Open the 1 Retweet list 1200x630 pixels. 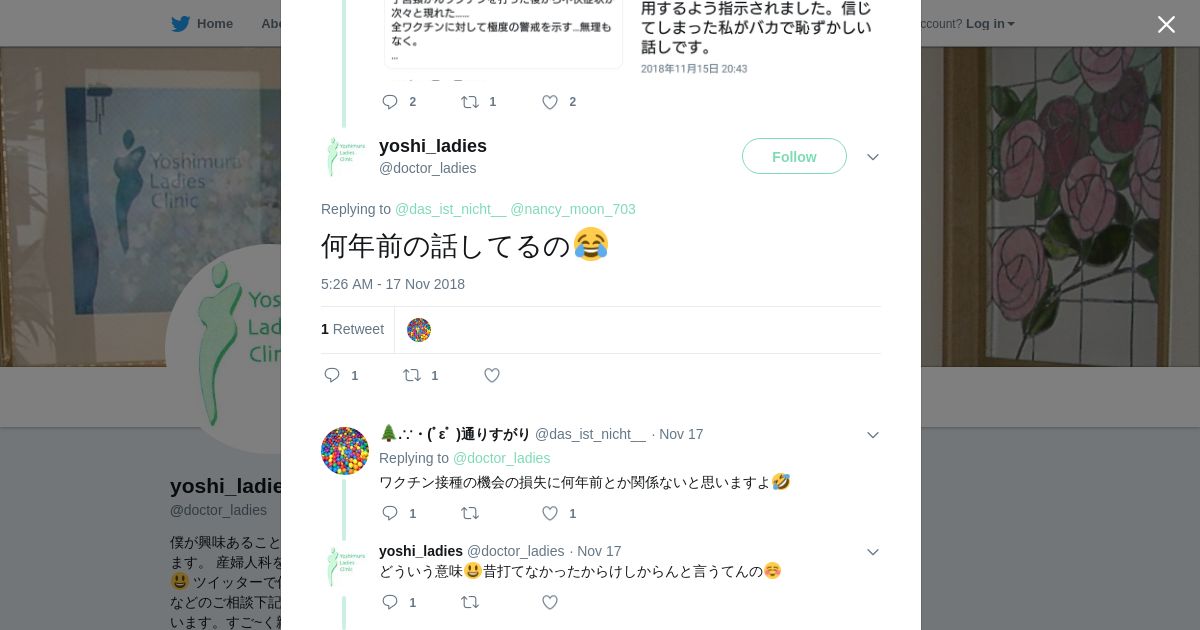[352, 329]
